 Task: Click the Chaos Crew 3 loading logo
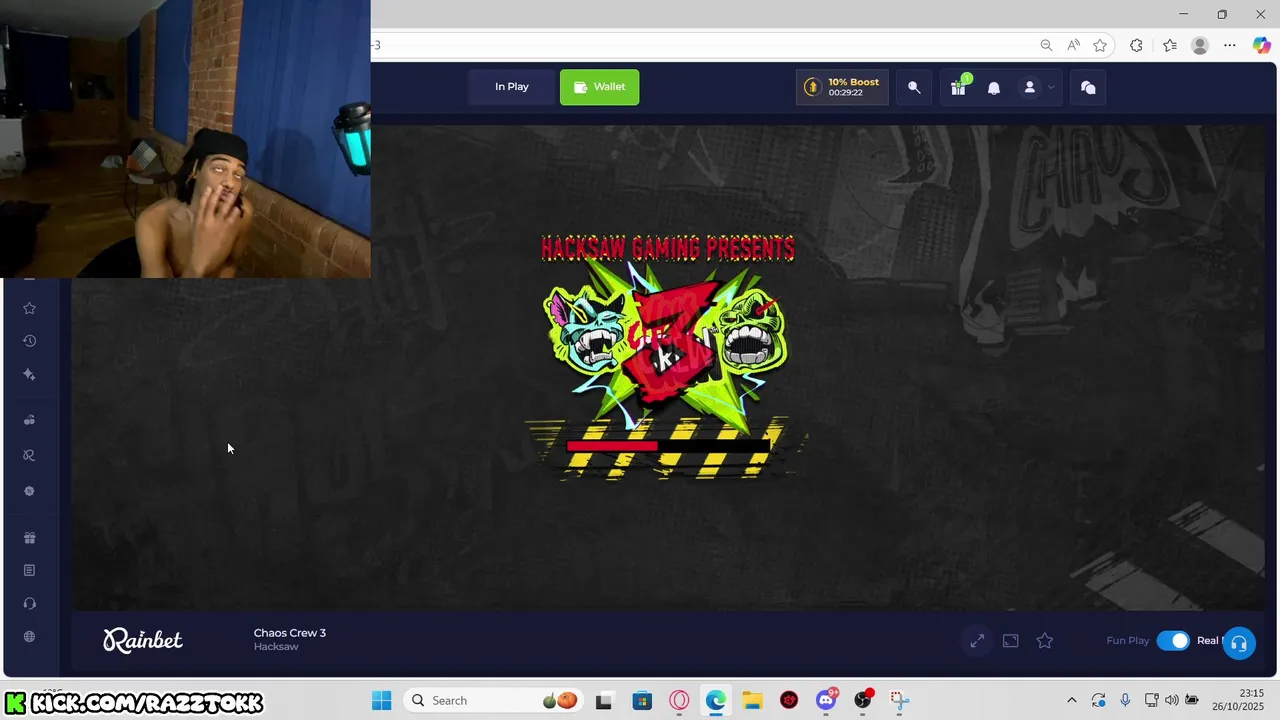[667, 345]
